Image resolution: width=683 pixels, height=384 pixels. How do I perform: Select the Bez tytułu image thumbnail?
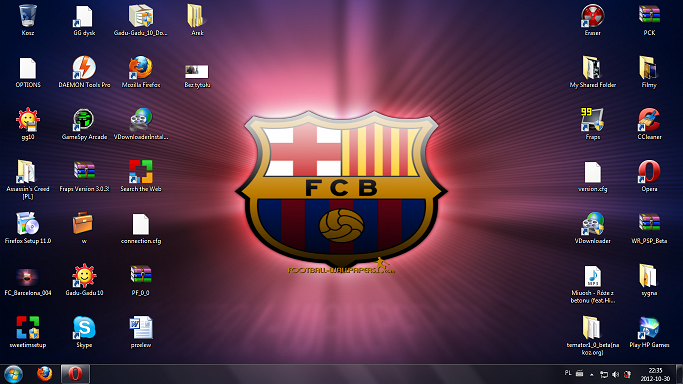tap(197, 72)
